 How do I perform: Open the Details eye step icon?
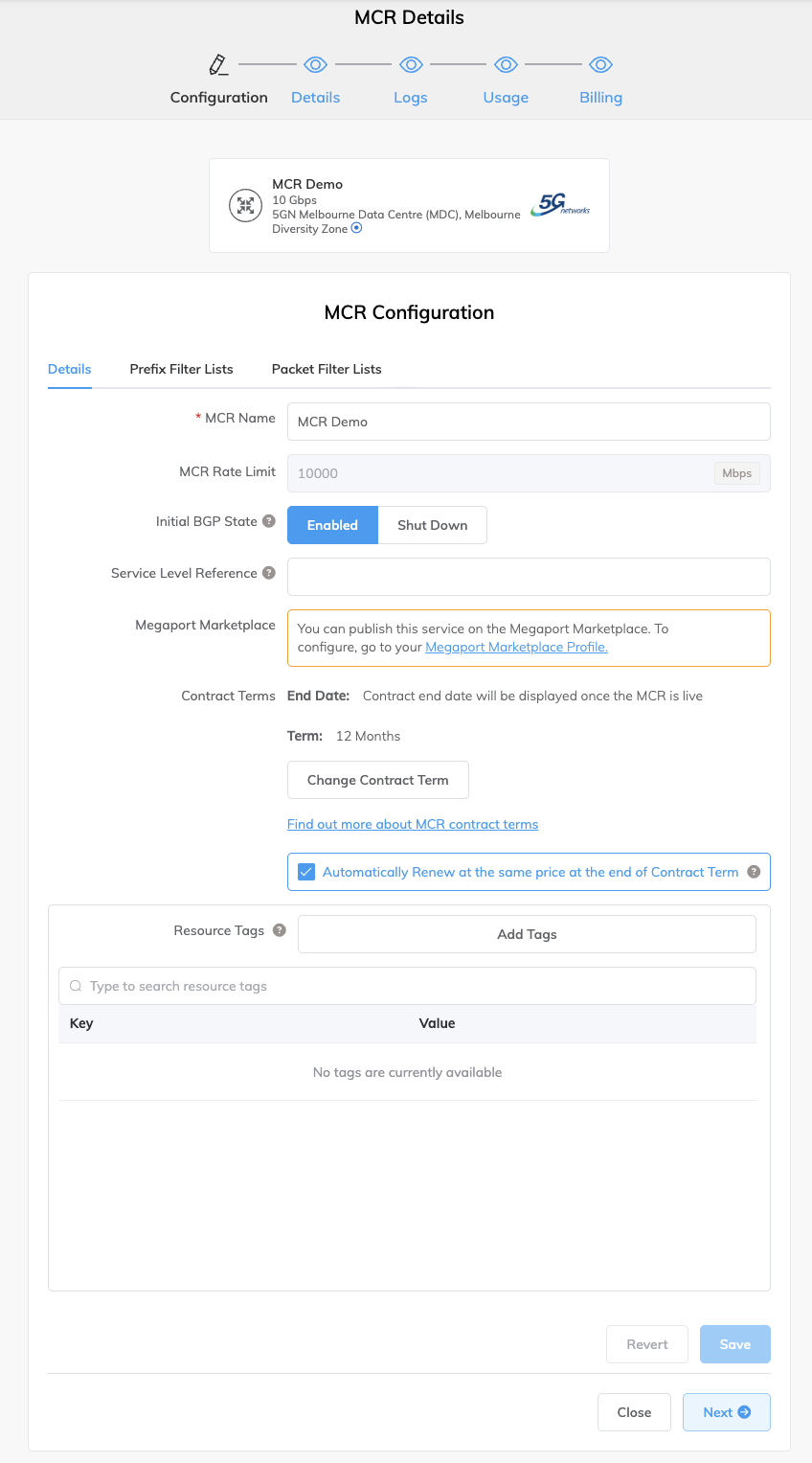pos(315,65)
